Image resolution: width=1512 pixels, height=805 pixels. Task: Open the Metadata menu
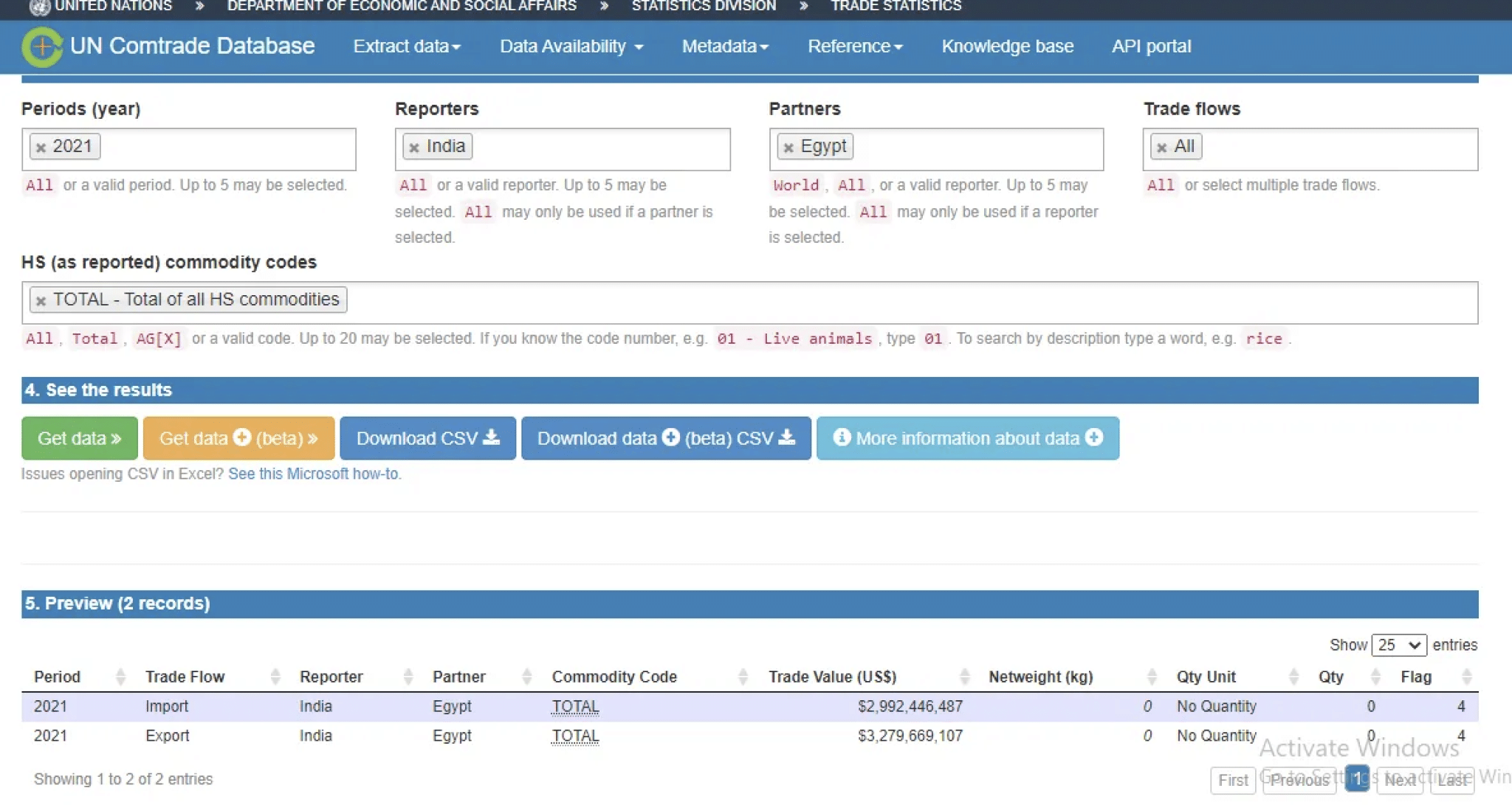725,46
